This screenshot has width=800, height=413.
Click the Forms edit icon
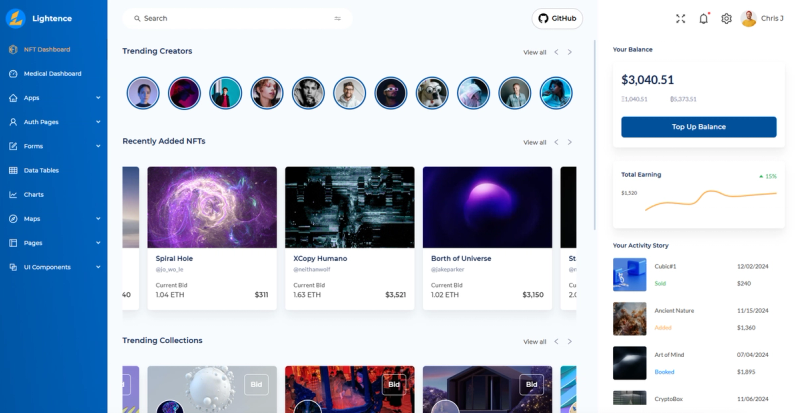click(x=13, y=146)
